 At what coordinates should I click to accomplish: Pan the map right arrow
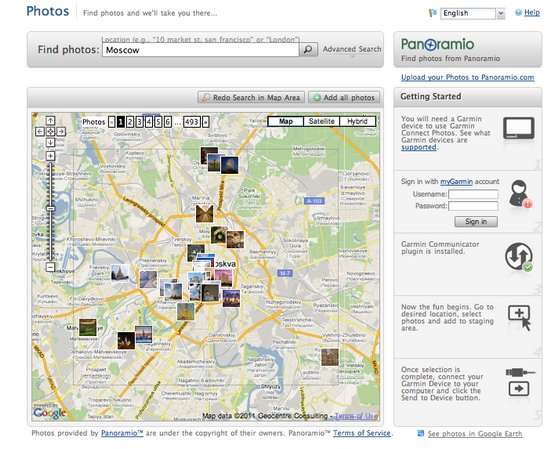click(x=61, y=131)
